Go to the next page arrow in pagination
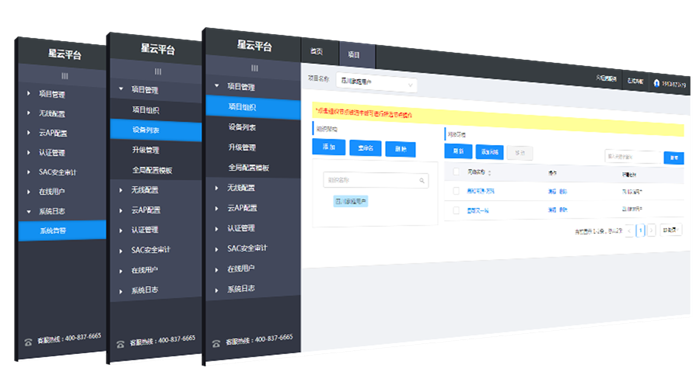Viewport: 700px width, 388px height. 651,230
